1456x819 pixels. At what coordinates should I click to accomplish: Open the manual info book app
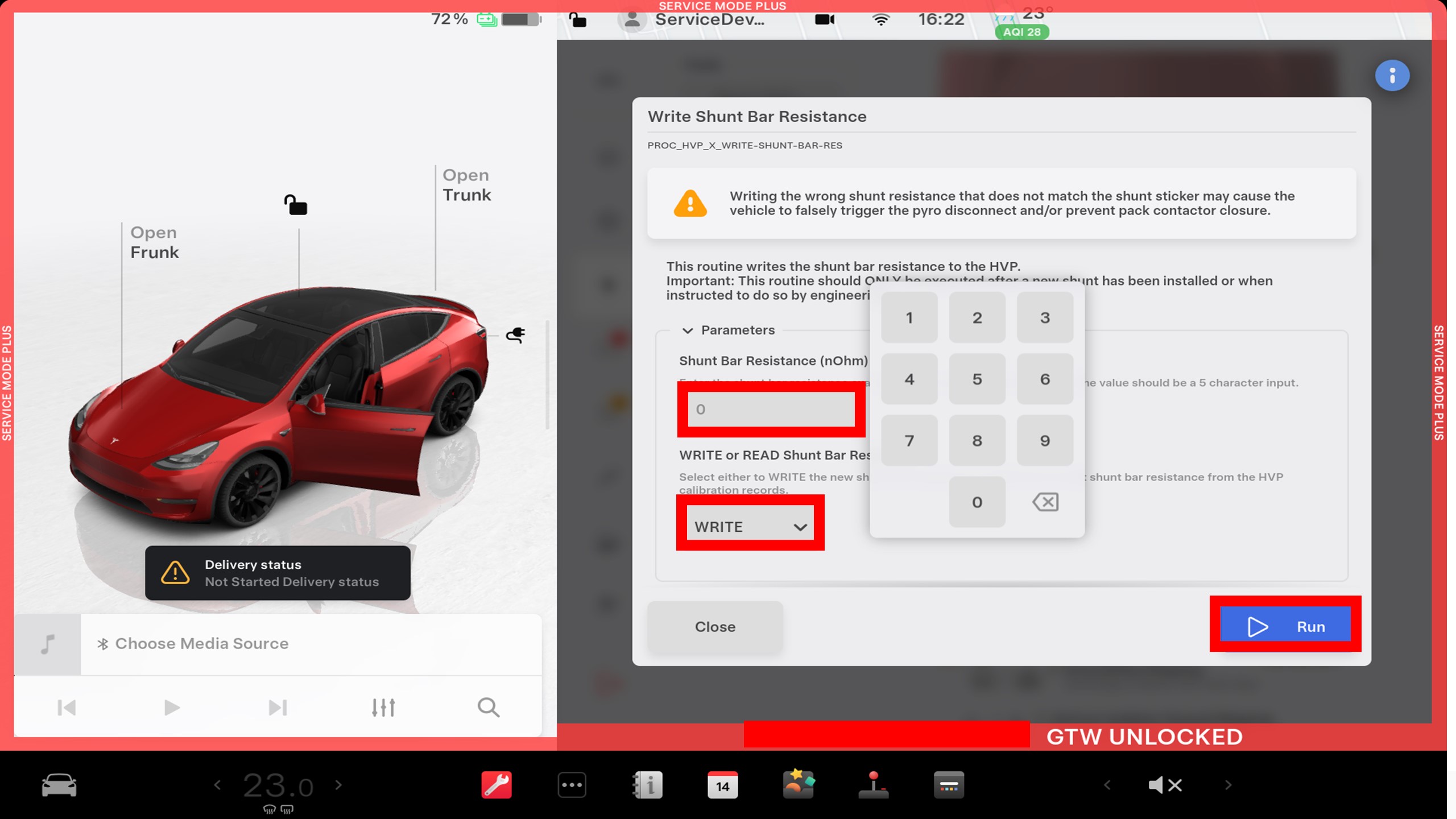(x=648, y=785)
